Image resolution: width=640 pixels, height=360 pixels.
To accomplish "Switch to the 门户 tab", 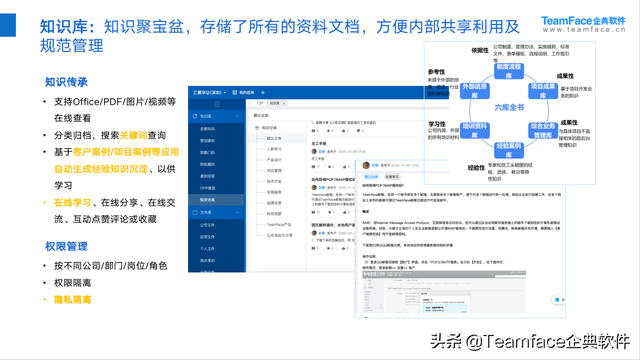I will coord(260,103).
